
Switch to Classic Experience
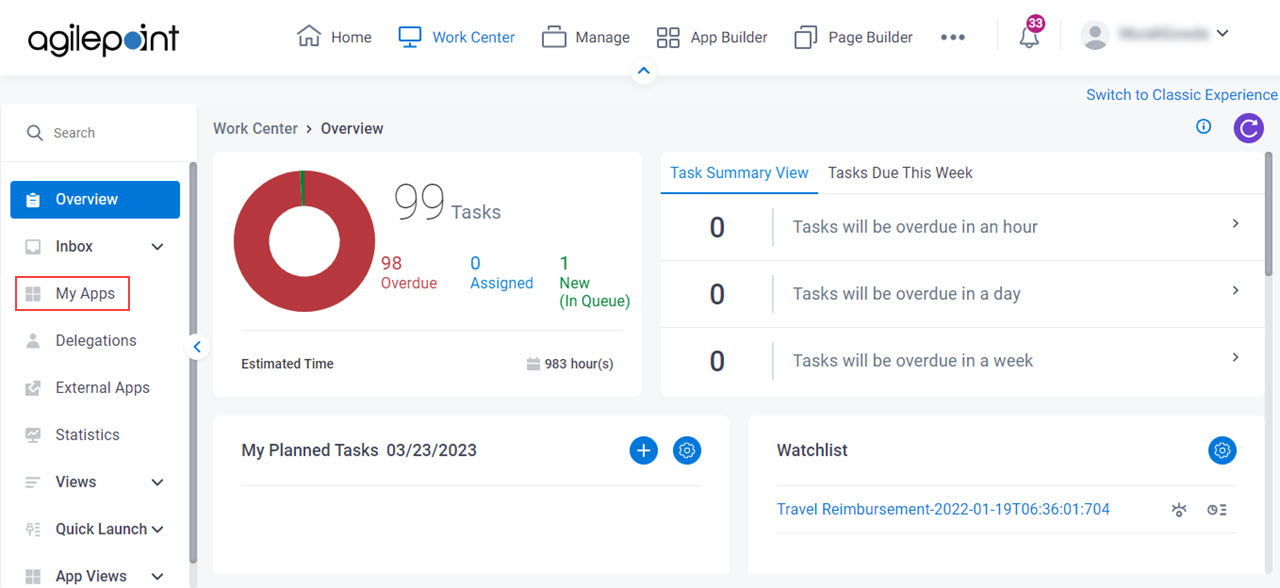[x=1182, y=95]
